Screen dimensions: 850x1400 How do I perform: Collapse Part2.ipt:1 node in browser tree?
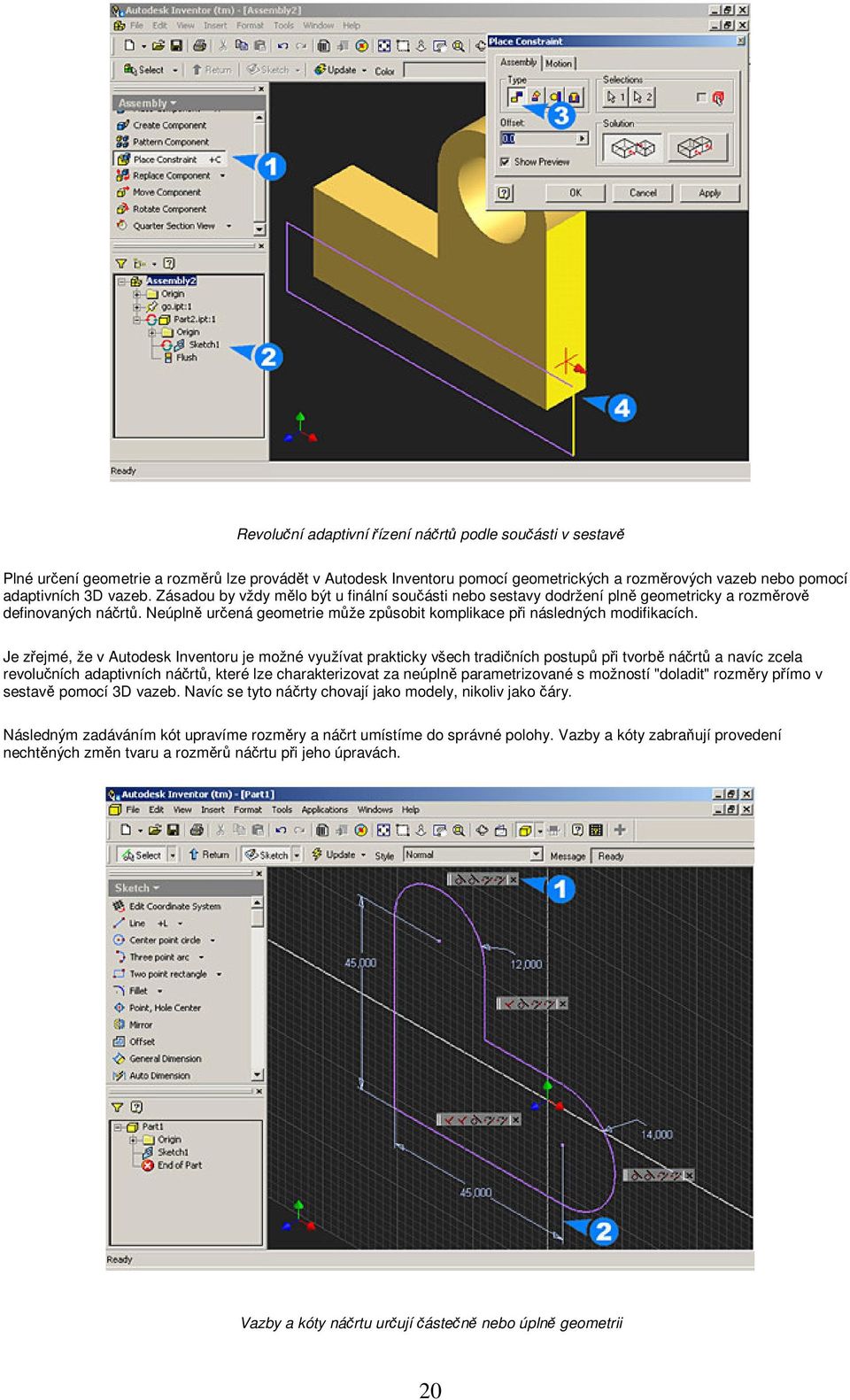(x=137, y=320)
